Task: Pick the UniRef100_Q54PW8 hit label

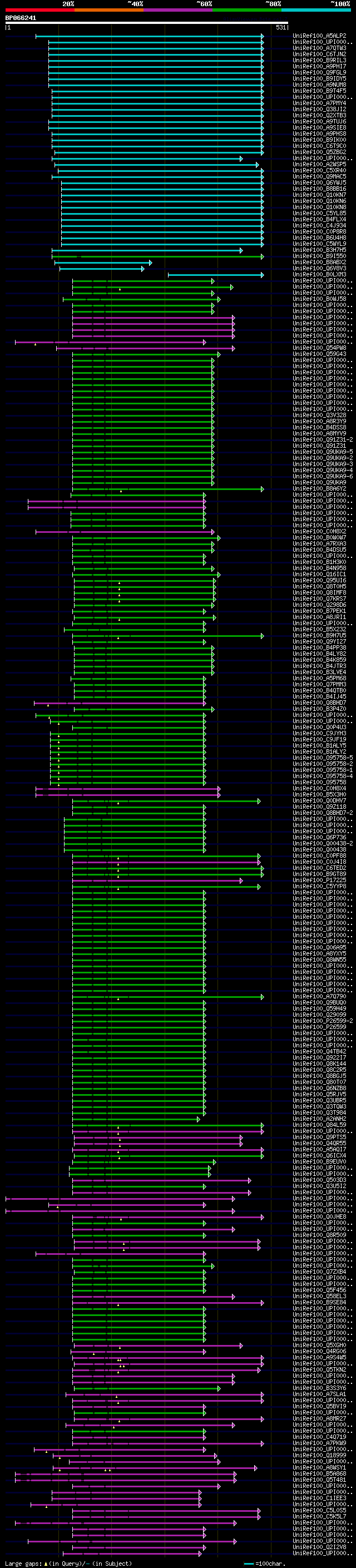Action: click(319, 349)
